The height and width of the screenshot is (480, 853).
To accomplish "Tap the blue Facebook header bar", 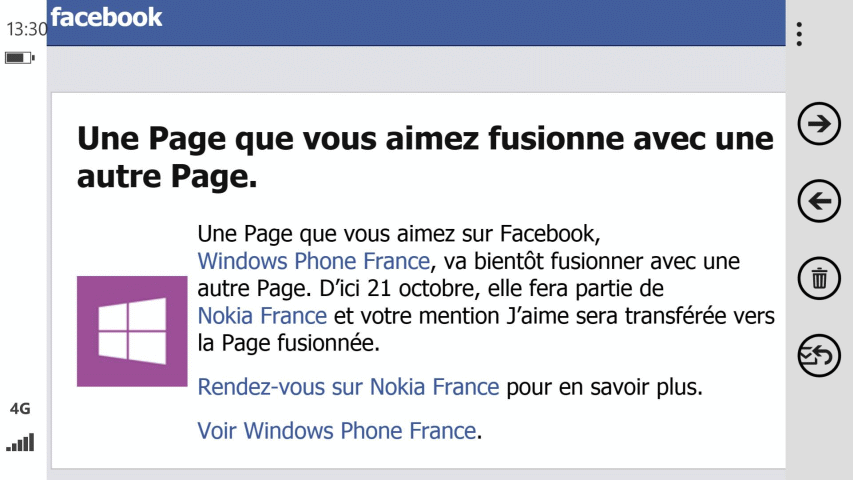I will (416, 23).
